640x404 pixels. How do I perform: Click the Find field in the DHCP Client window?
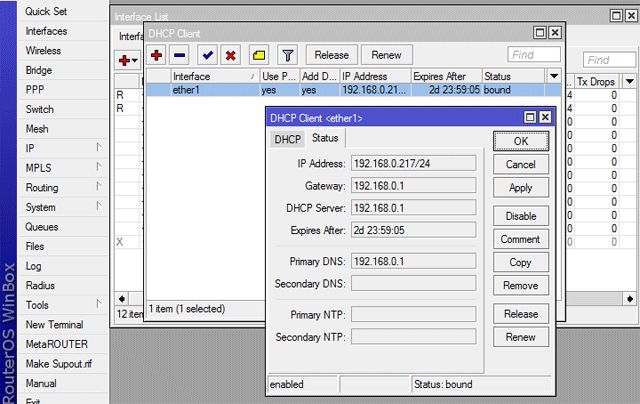click(533, 55)
